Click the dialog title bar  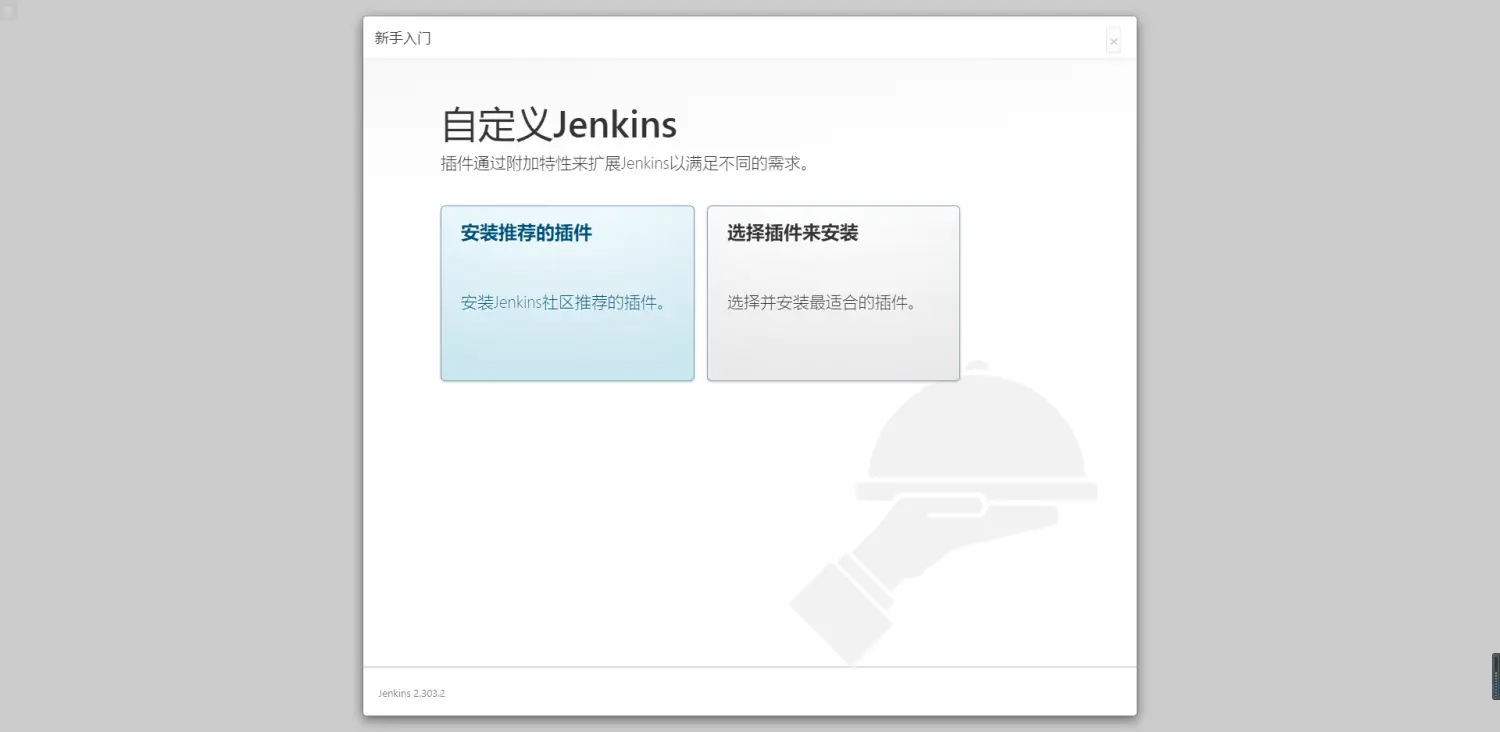tap(748, 38)
